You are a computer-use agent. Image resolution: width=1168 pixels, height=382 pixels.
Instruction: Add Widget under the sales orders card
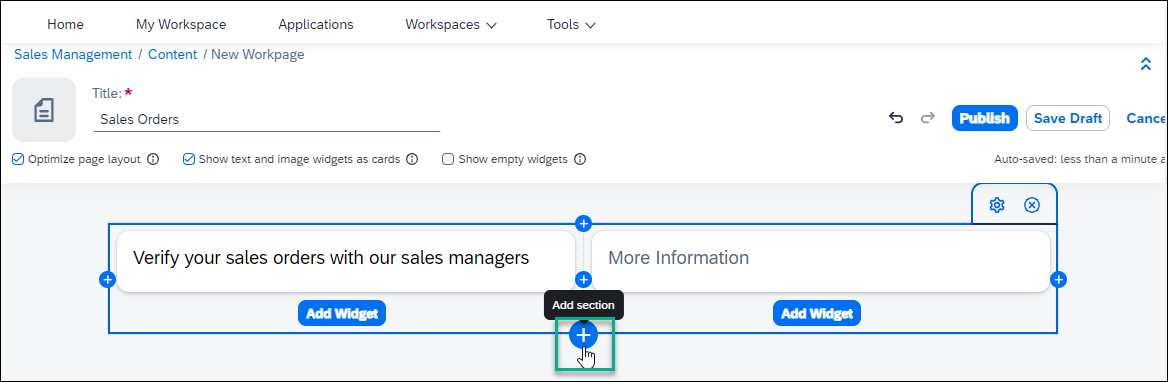[x=342, y=313]
